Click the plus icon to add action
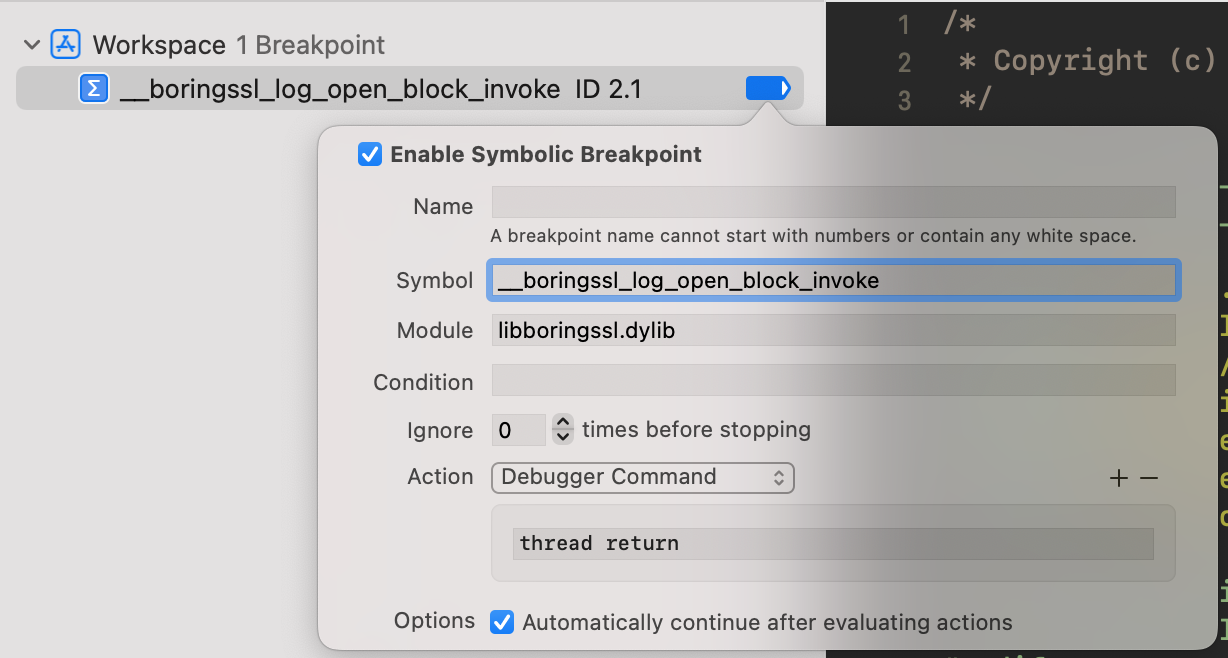This screenshot has height=658, width=1228. [1119, 478]
